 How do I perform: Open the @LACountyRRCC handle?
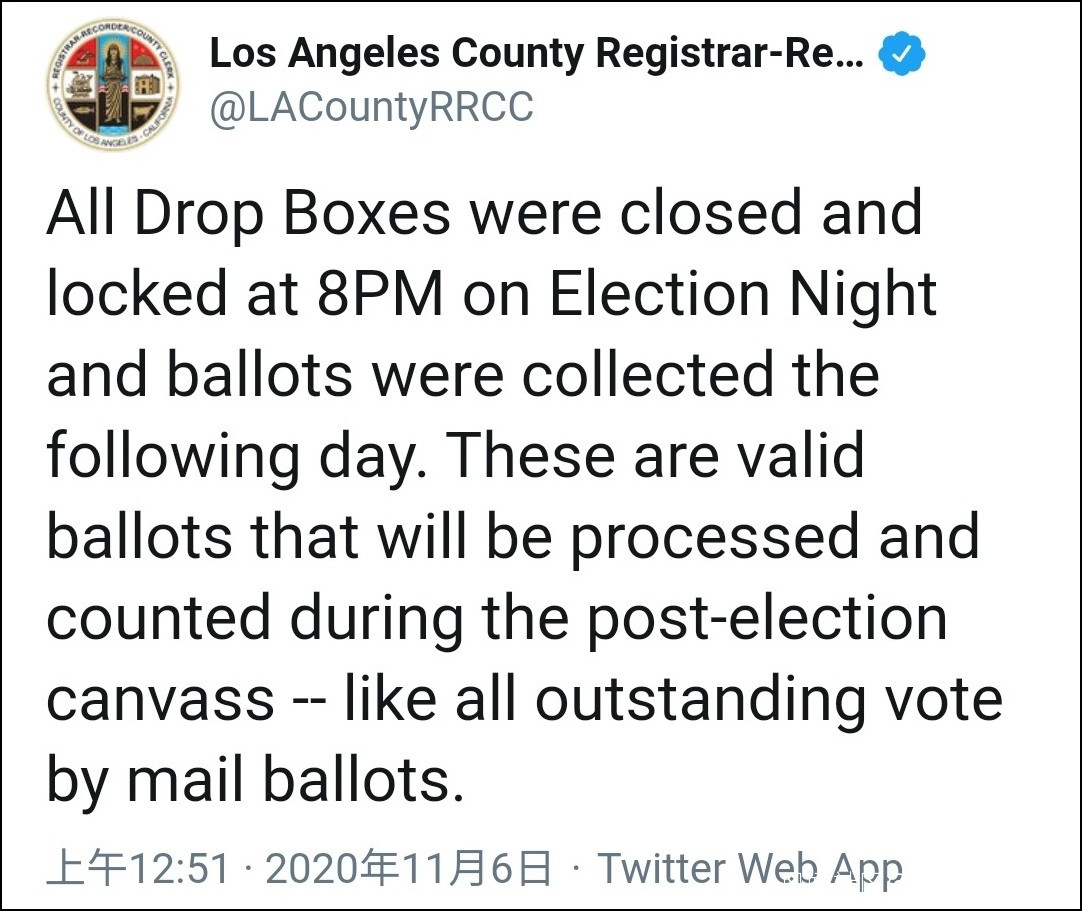pyautogui.click(x=371, y=107)
